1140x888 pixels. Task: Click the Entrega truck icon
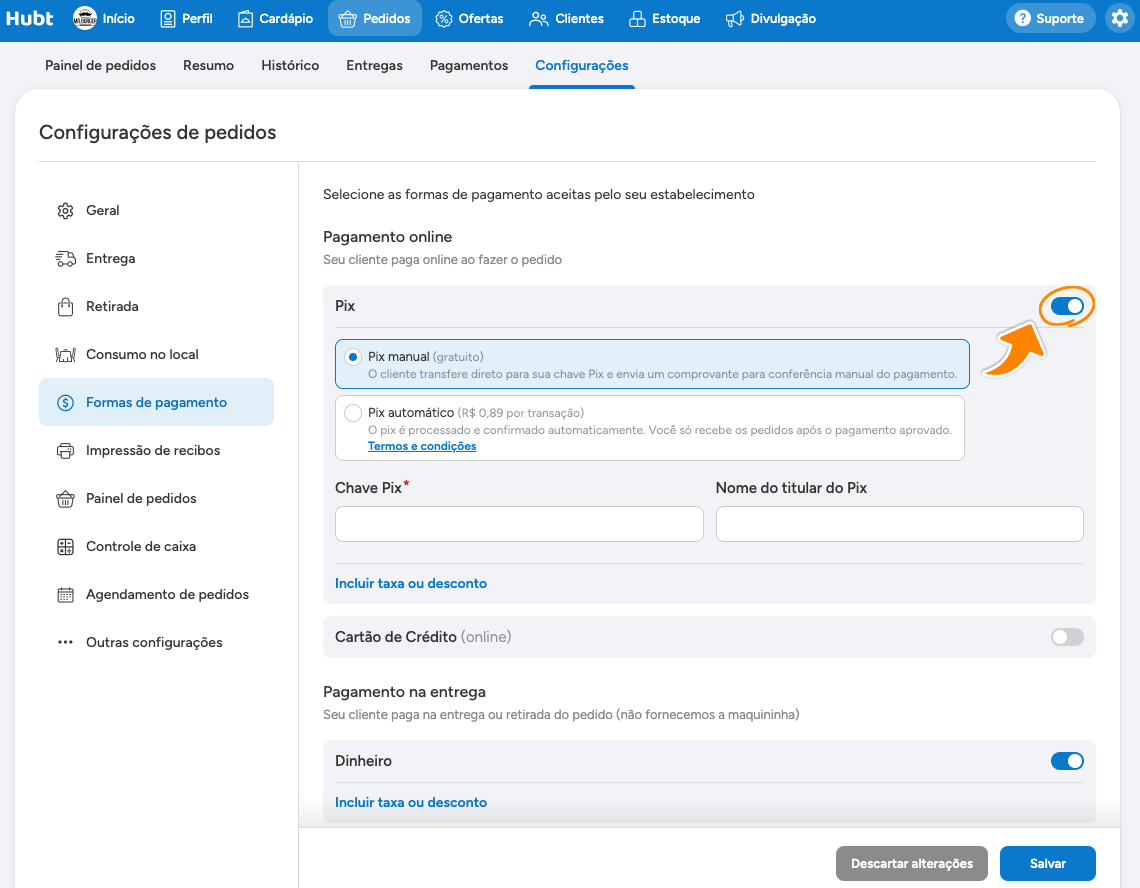tap(65, 259)
